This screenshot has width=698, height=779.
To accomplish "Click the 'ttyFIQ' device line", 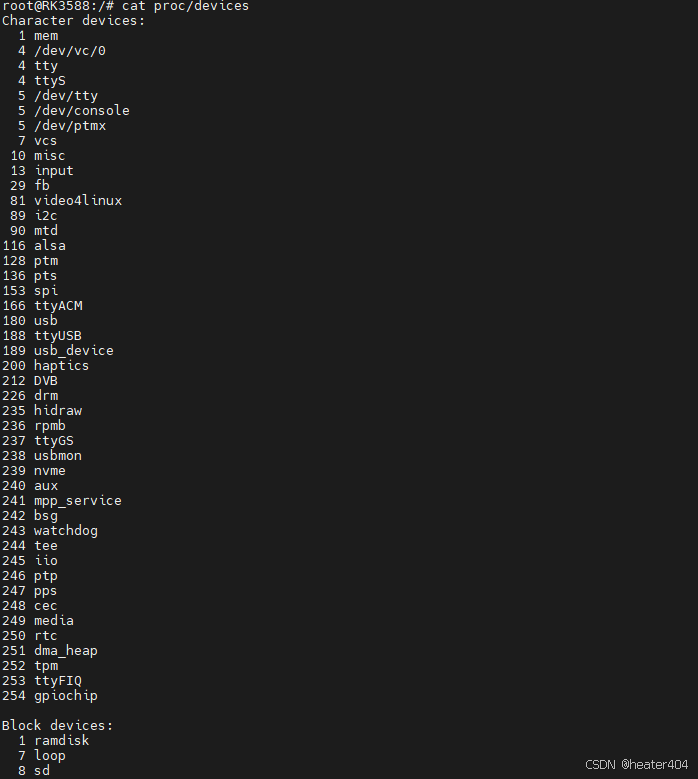I will [x=42, y=681].
